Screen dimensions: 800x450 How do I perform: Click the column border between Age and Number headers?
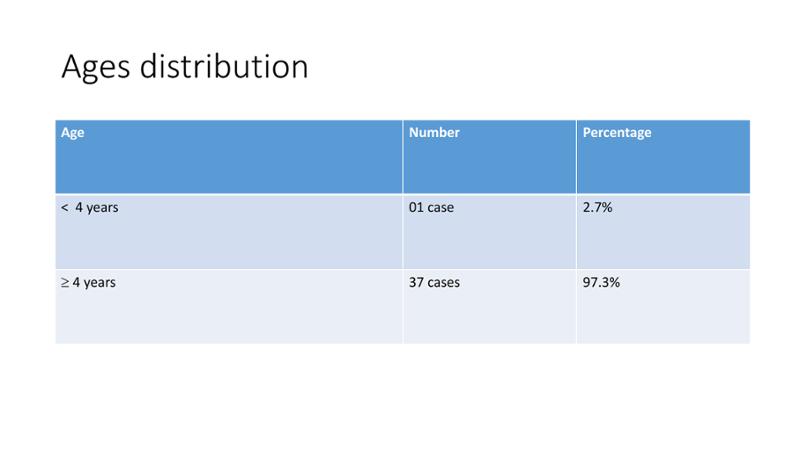pos(403,157)
